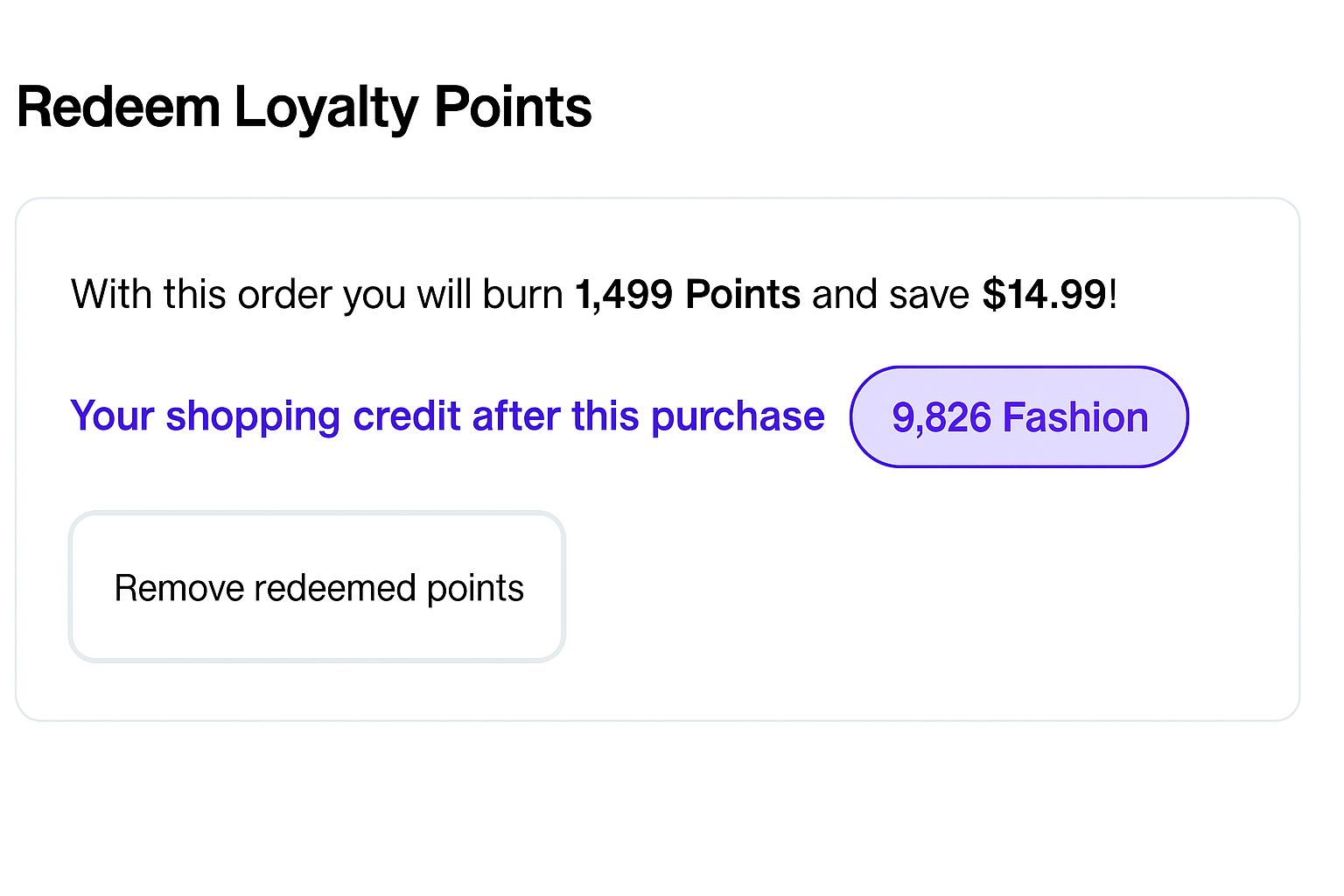
Task: Click 'and save' in the order message
Action: tap(890, 295)
